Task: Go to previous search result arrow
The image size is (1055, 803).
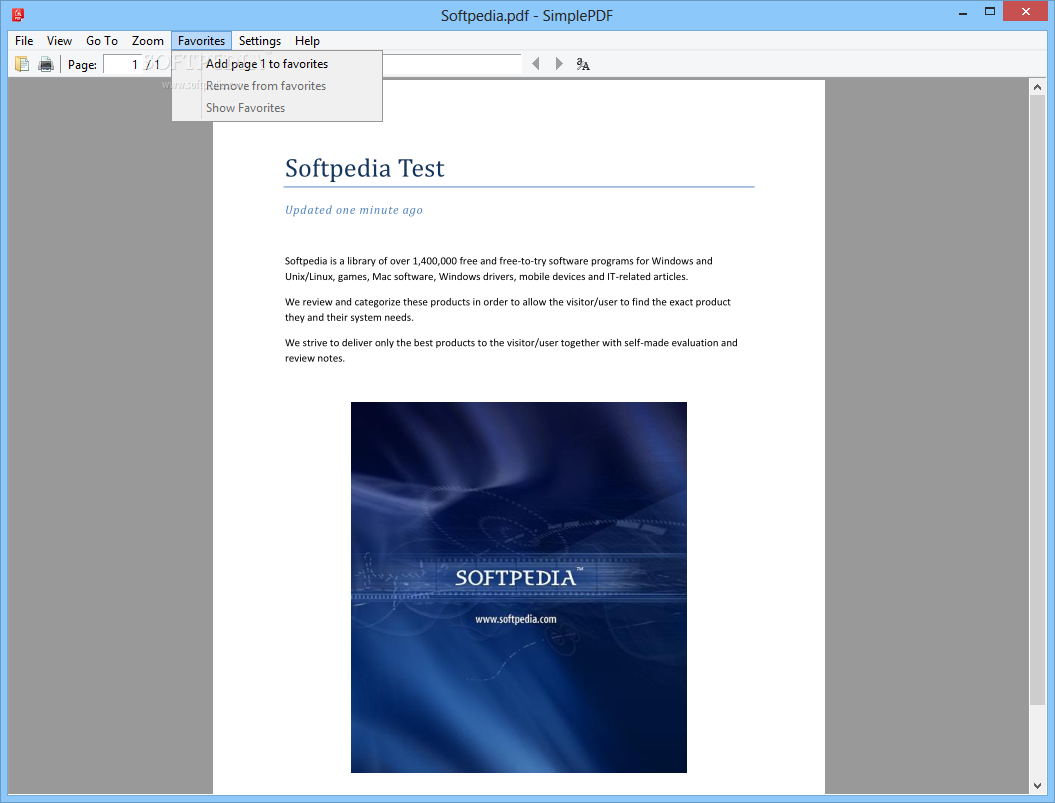Action: click(x=536, y=64)
